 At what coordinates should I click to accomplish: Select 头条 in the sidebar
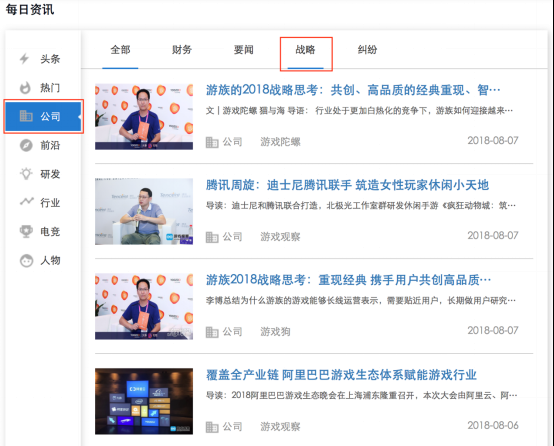pos(50,59)
